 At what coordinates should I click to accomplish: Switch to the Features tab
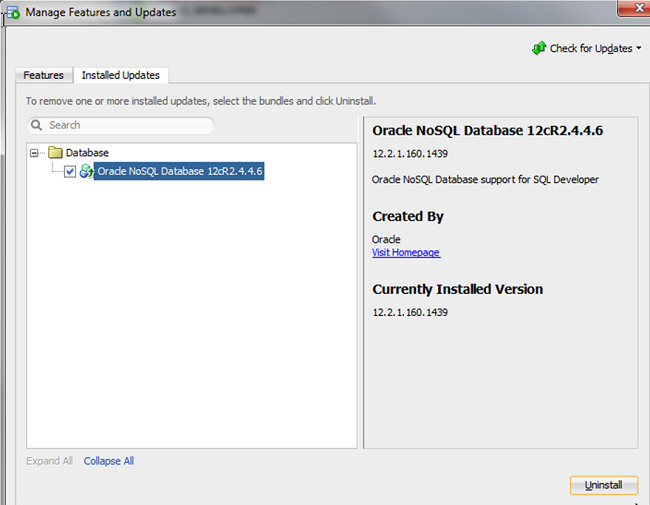(x=44, y=75)
